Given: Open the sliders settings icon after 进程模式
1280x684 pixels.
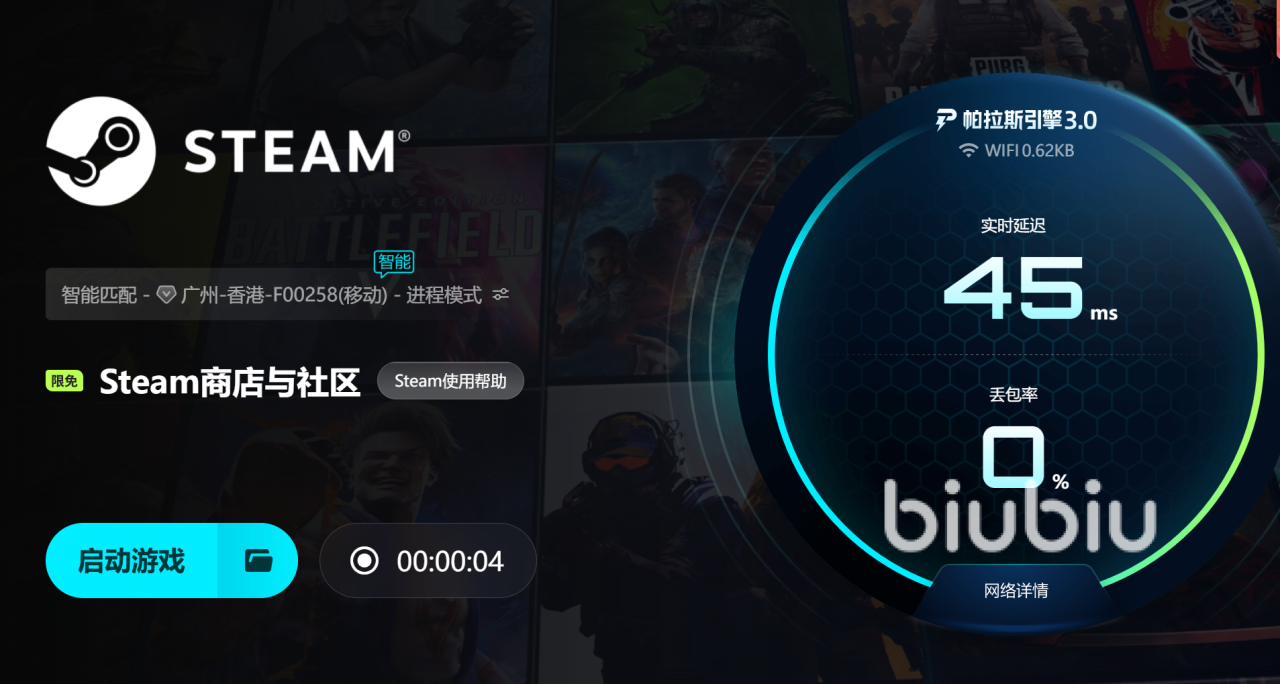Looking at the screenshot, I should point(501,295).
